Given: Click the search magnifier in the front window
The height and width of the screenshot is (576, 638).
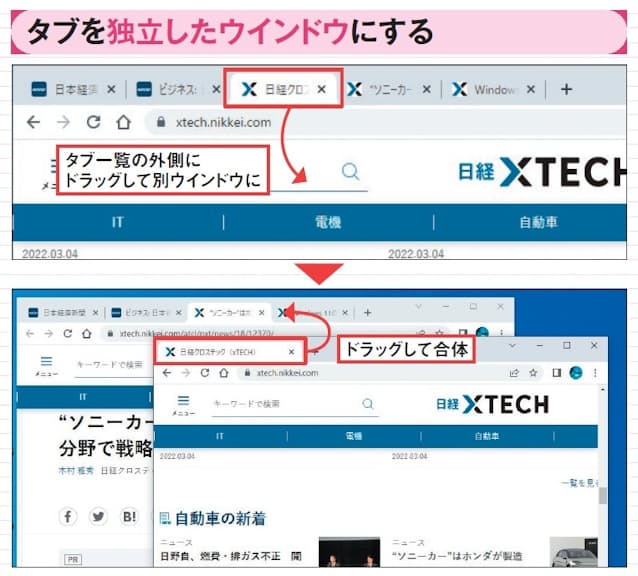Looking at the screenshot, I should click(367, 404).
